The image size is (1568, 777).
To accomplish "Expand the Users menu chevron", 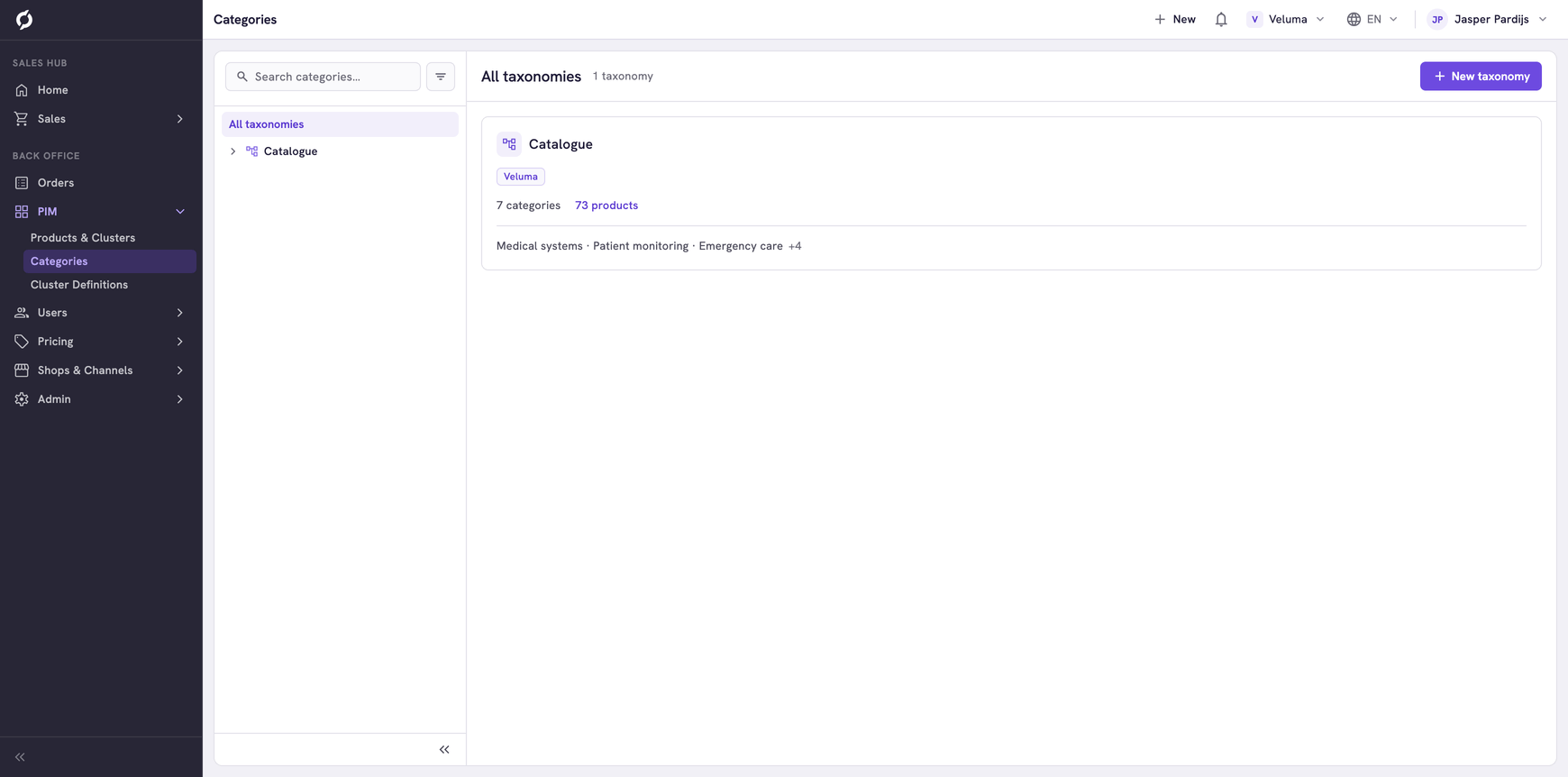I will pyautogui.click(x=180, y=313).
